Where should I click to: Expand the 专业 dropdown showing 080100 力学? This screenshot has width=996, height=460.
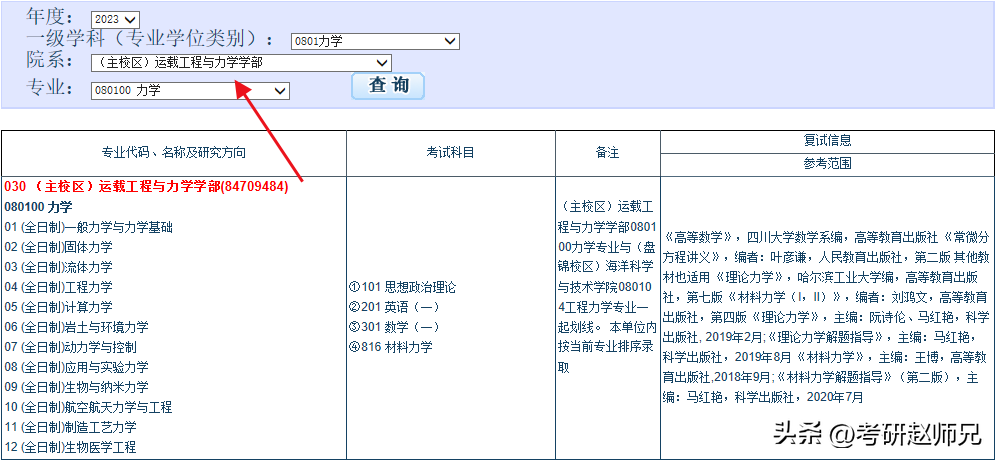coord(189,90)
